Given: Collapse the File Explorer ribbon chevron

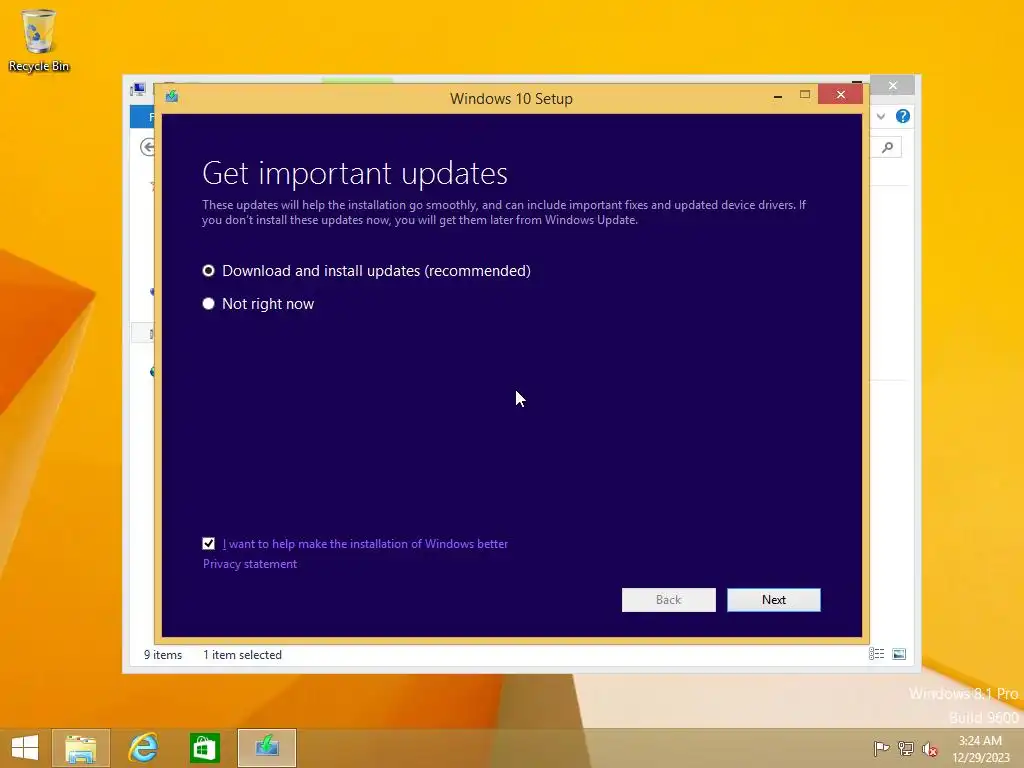Looking at the screenshot, I should pos(880,116).
